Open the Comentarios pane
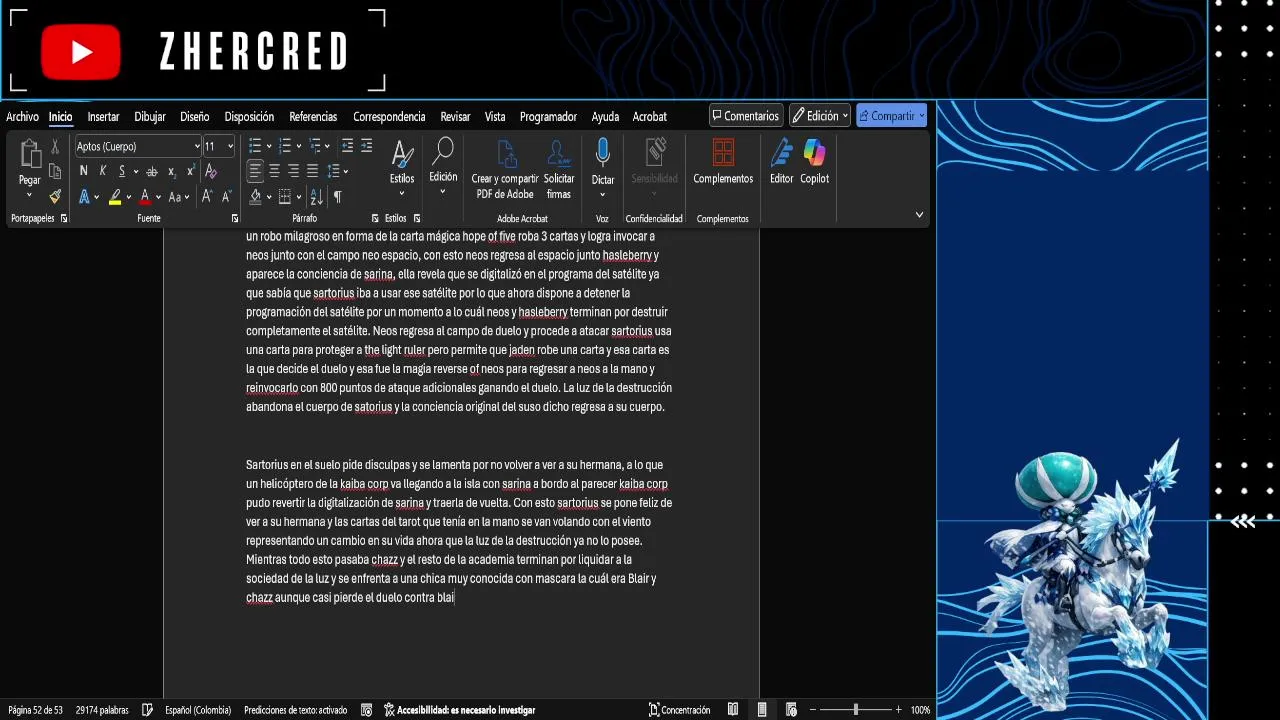 point(746,116)
